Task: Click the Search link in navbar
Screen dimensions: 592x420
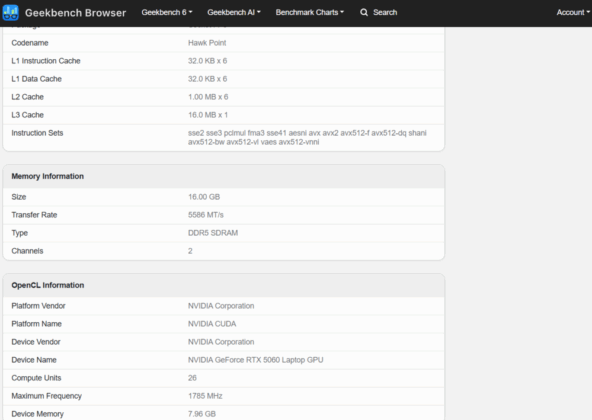Action: click(385, 12)
